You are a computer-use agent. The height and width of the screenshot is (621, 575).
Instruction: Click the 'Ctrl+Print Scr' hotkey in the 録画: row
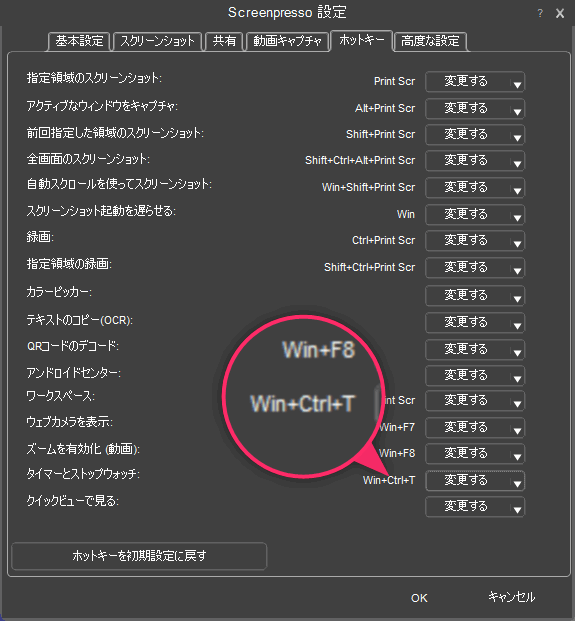pyautogui.click(x=383, y=241)
